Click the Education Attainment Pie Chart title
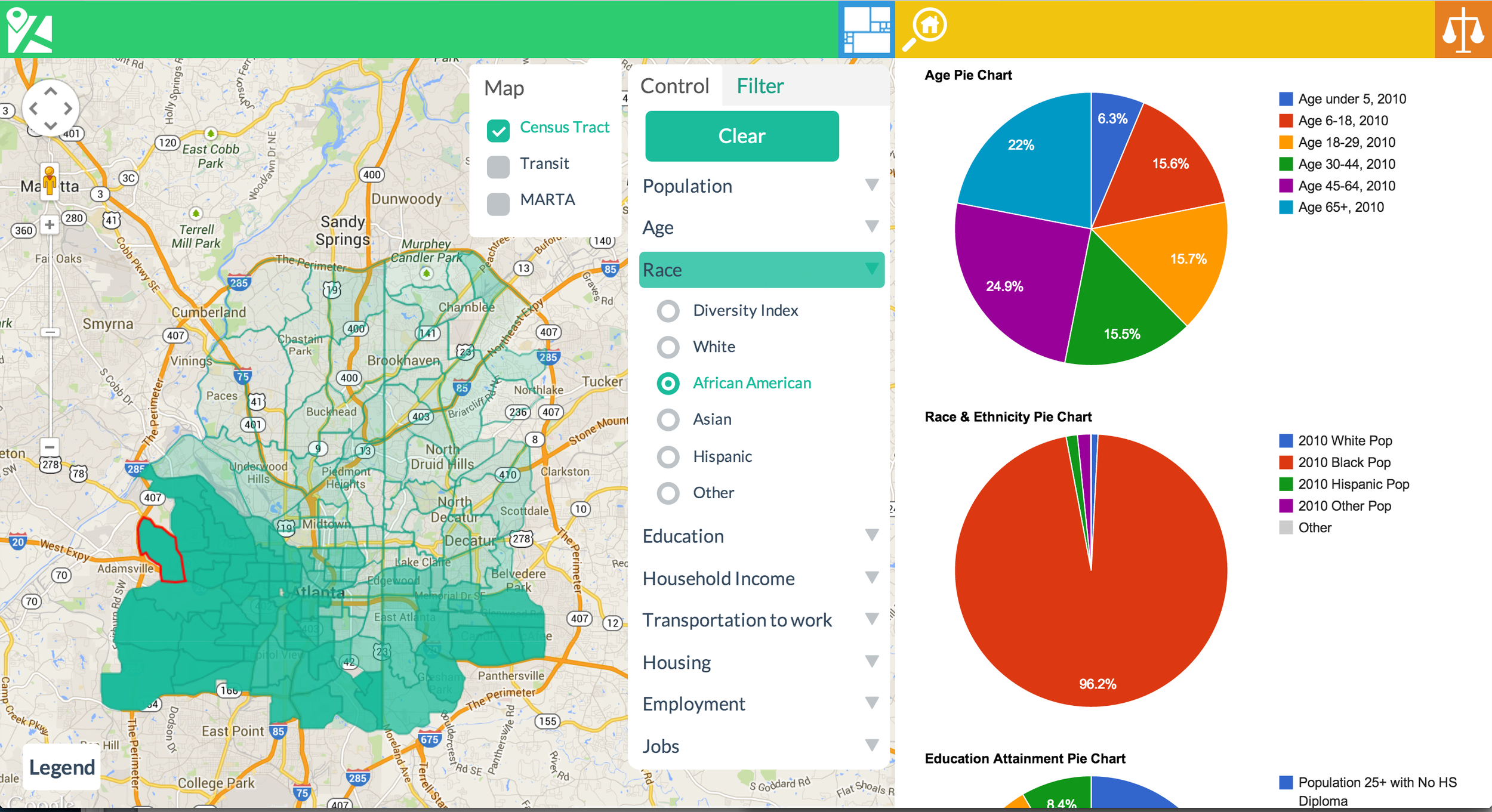Image resolution: width=1492 pixels, height=812 pixels. click(1025, 759)
